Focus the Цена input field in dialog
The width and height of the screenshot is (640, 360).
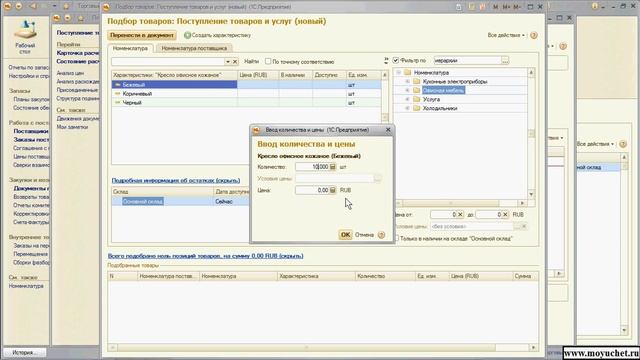(x=312, y=190)
